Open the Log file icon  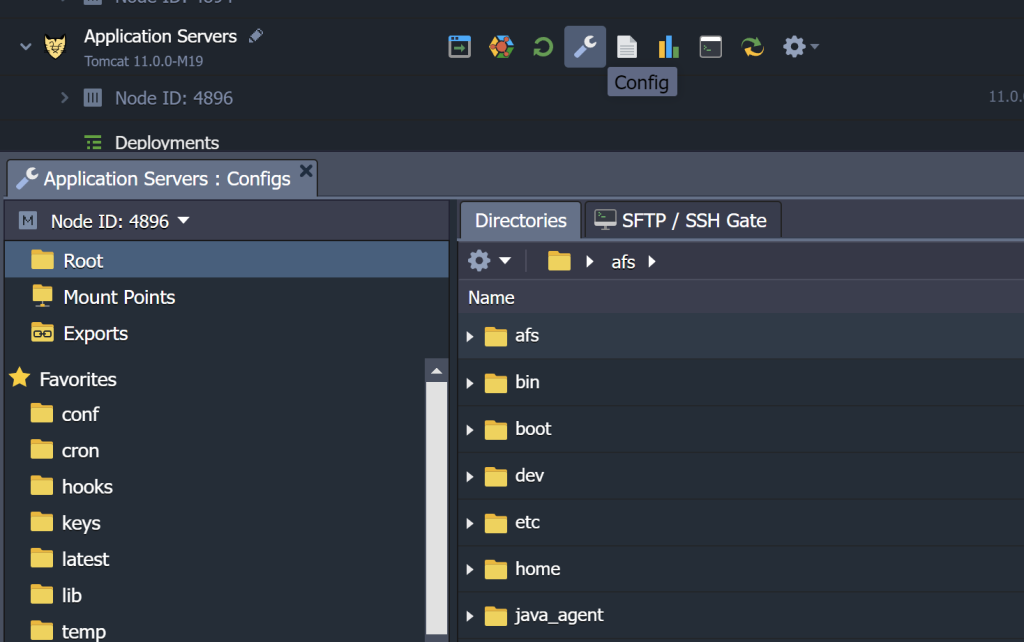click(627, 47)
